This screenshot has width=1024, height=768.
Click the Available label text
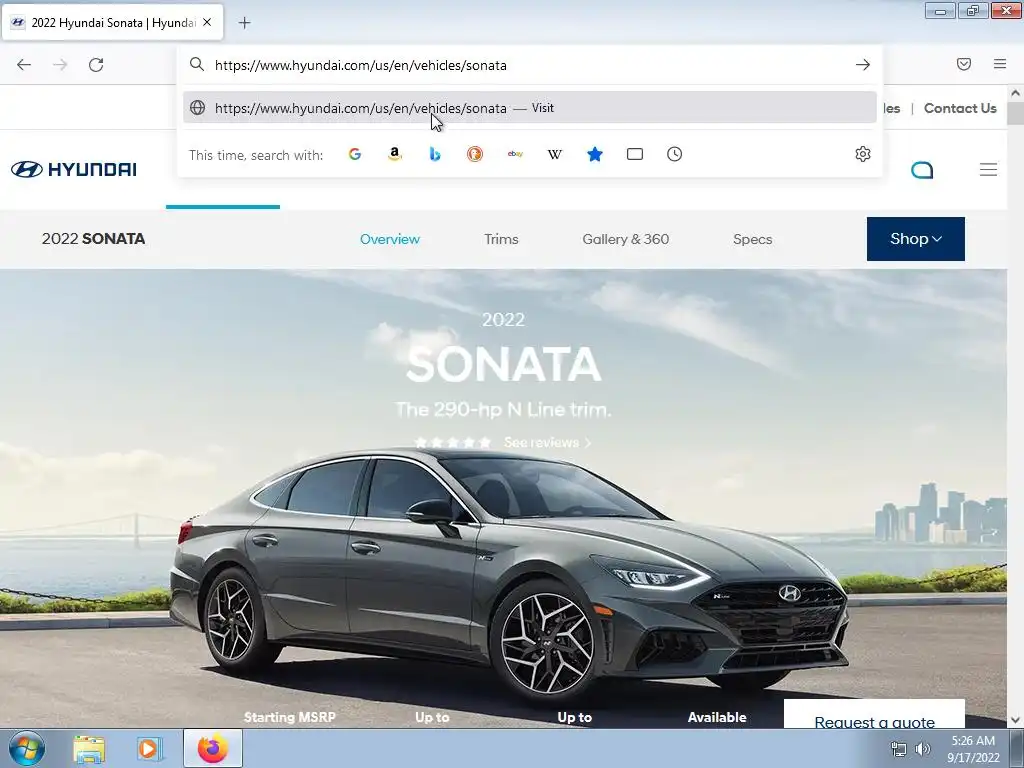tap(717, 717)
